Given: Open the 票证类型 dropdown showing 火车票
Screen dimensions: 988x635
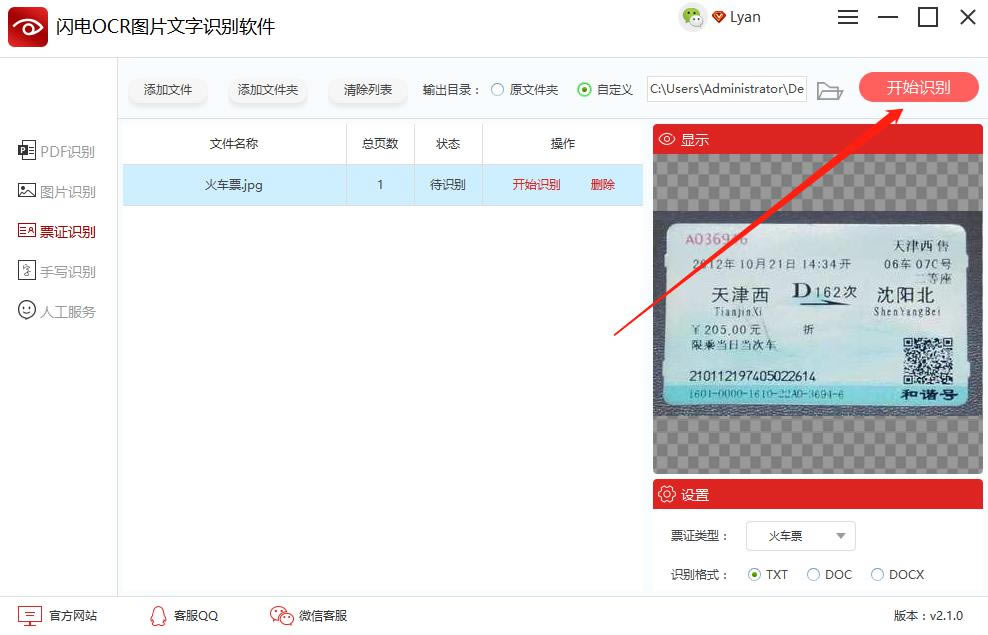Looking at the screenshot, I should (x=801, y=536).
